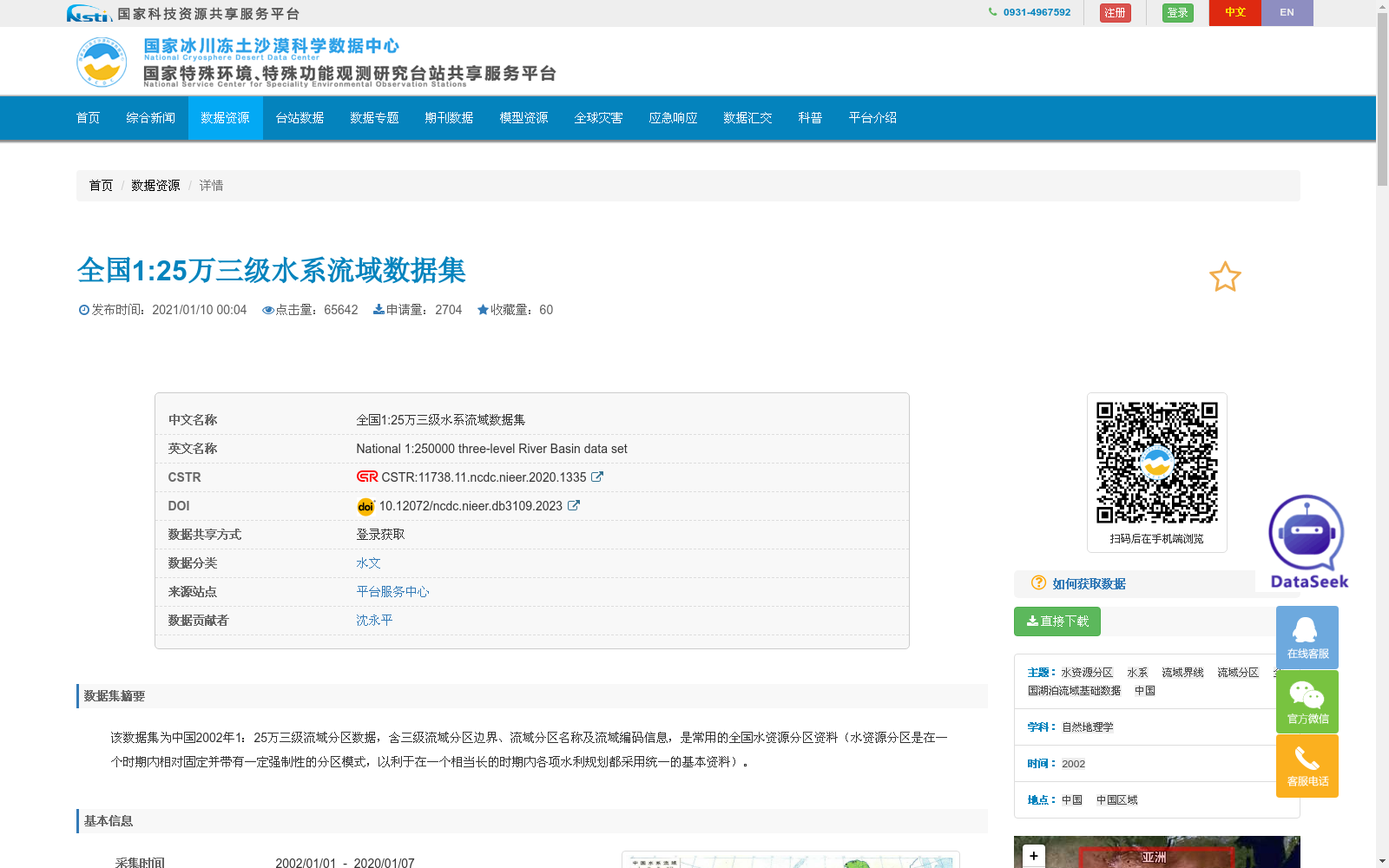
Task: Open 首页 in navigation bar
Action: pyautogui.click(x=89, y=118)
